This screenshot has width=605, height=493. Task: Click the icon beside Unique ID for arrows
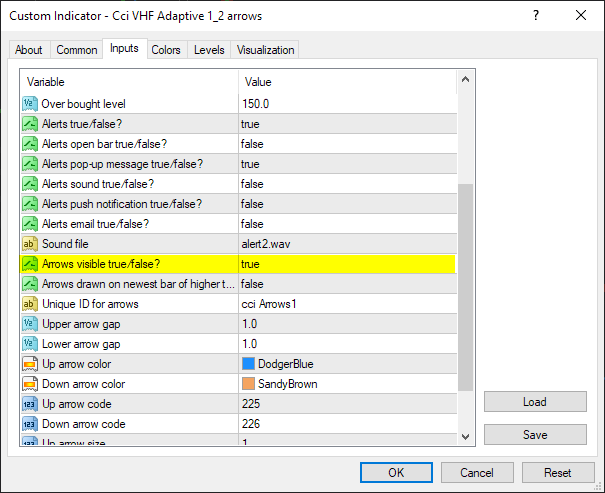click(x=29, y=304)
